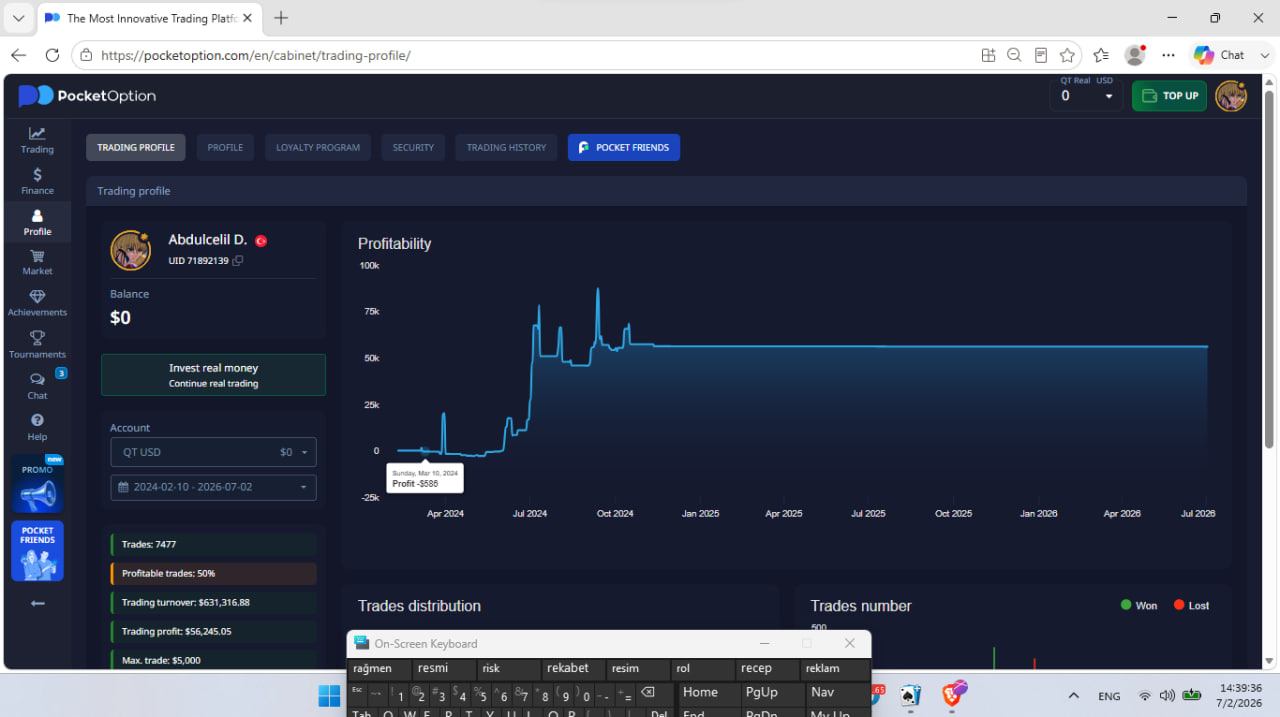Open the Trading section in the sidebar
1280x717 pixels.
[x=37, y=140]
